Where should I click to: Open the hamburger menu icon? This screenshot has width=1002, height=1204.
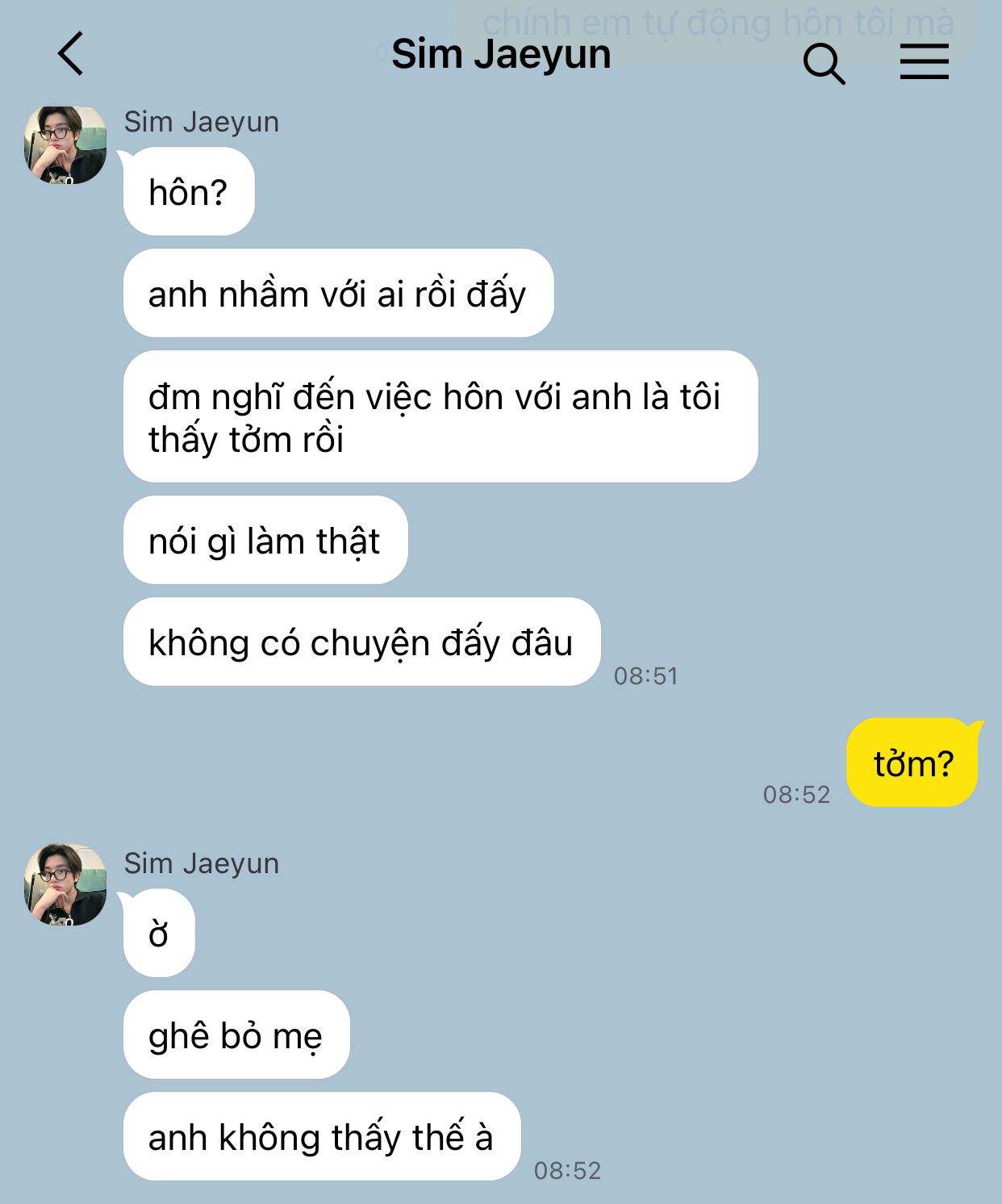pos(925,61)
